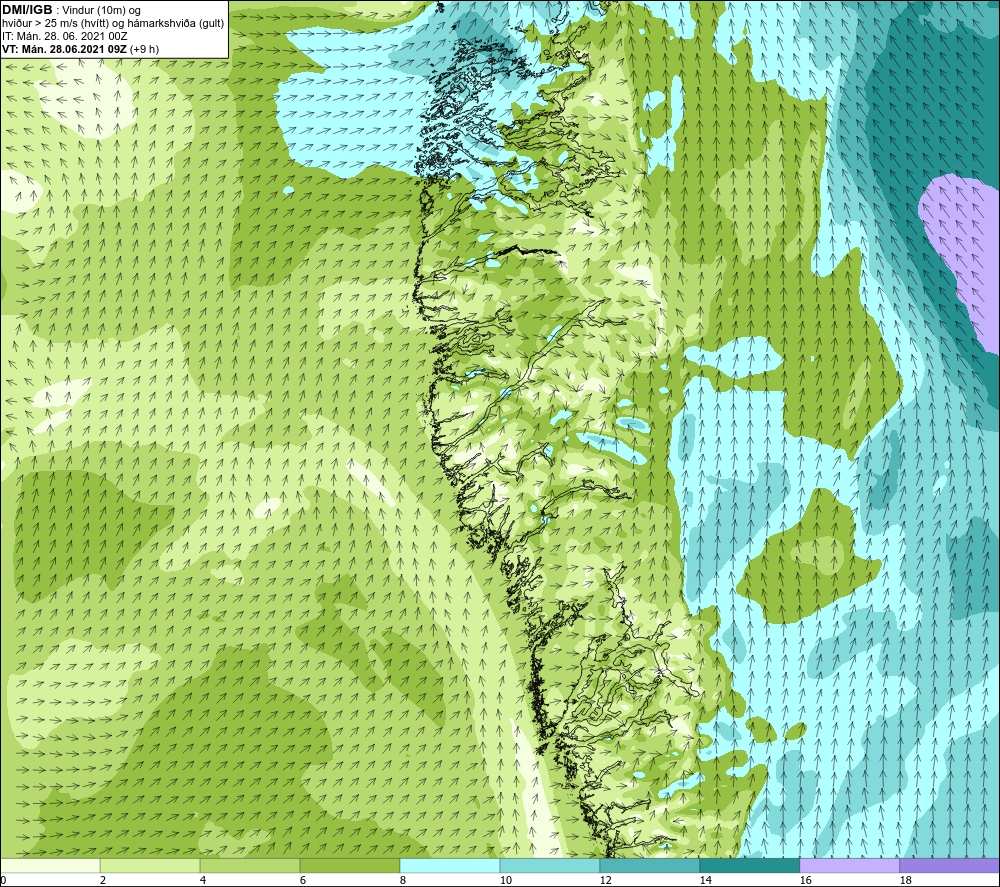Click the legend scale label '12'
The width and height of the screenshot is (1000, 887).
pos(605,881)
